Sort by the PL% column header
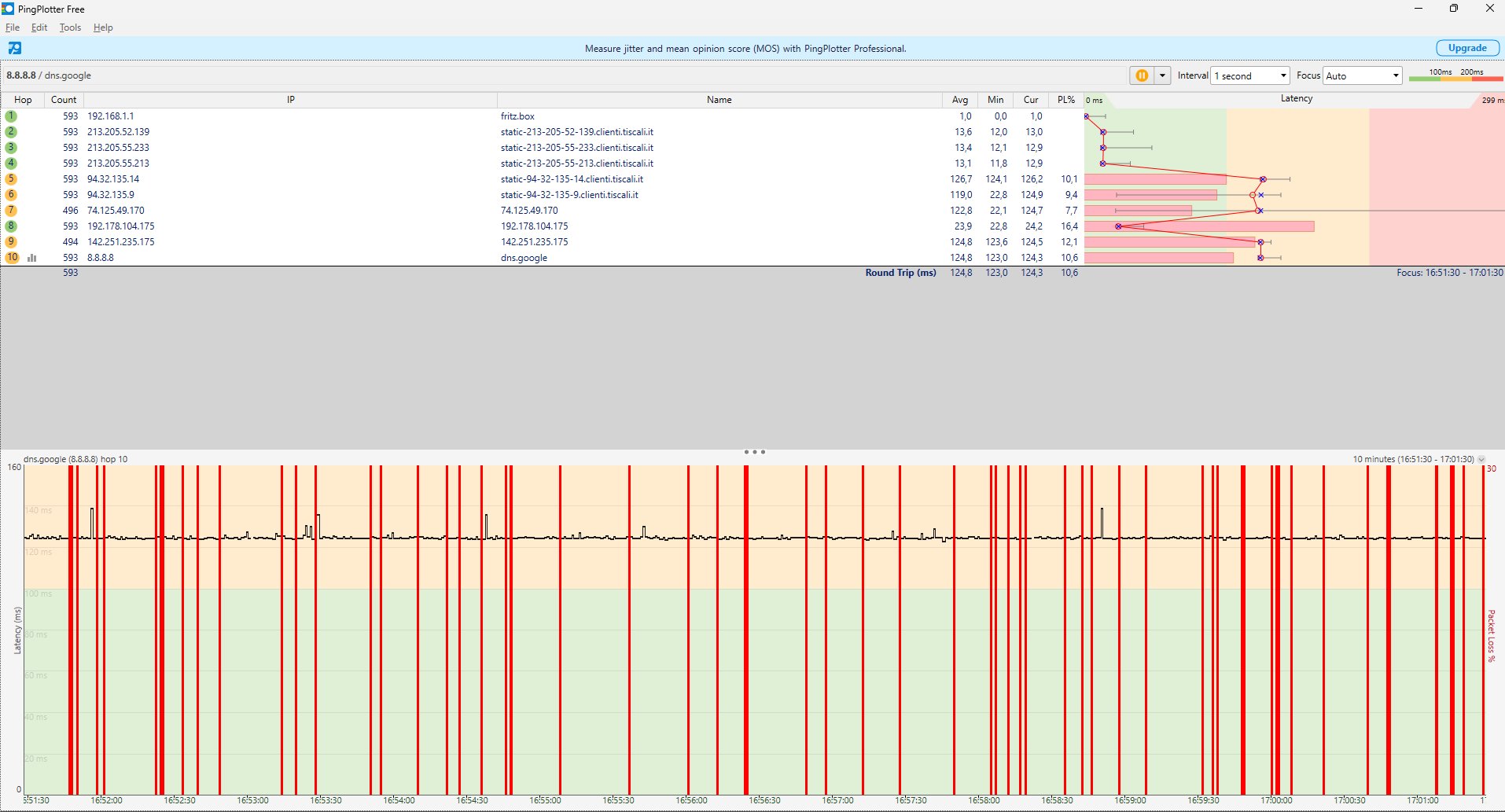Image resolution: width=1505 pixels, height=812 pixels. coord(1065,100)
